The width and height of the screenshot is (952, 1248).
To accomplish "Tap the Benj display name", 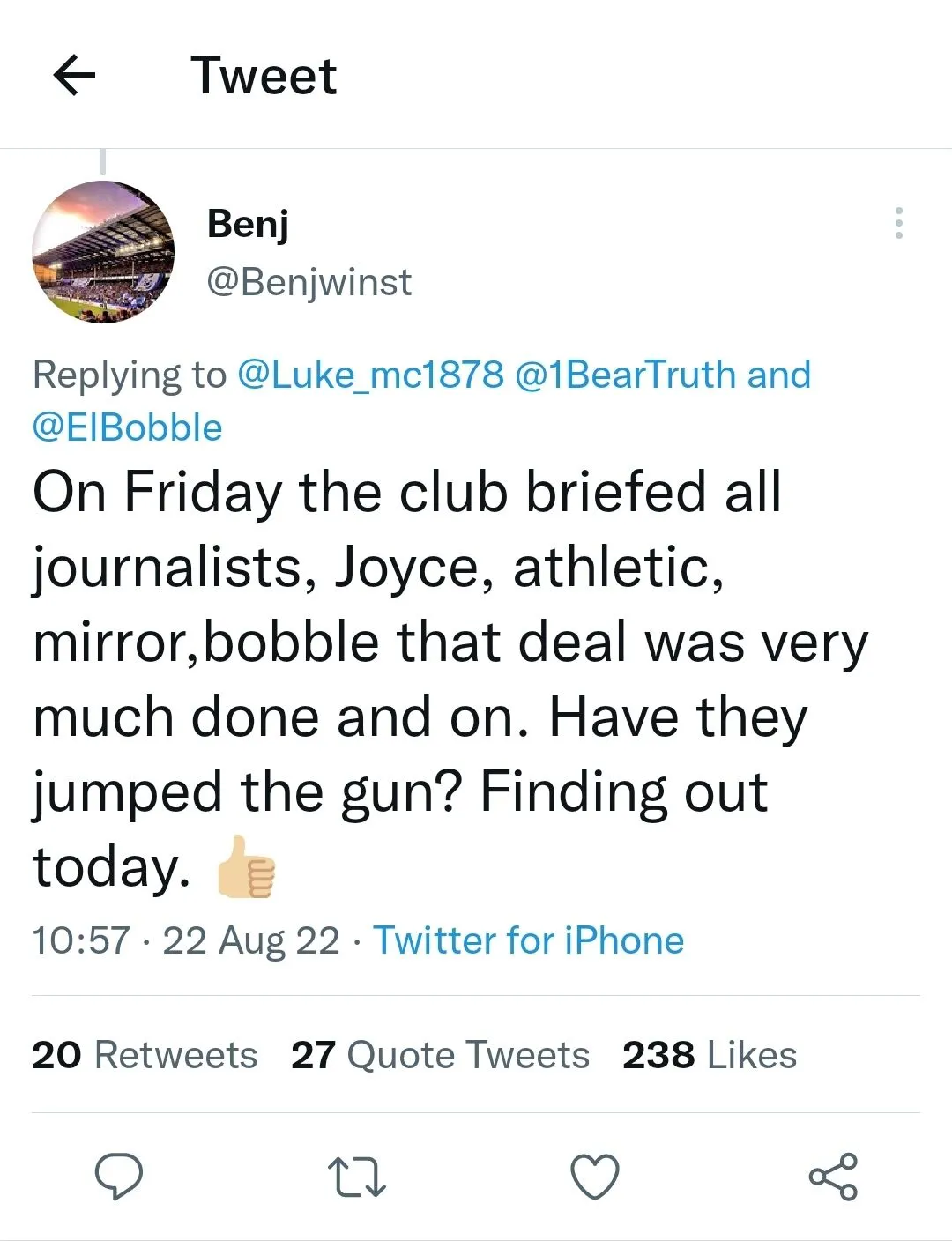I will pyautogui.click(x=248, y=223).
